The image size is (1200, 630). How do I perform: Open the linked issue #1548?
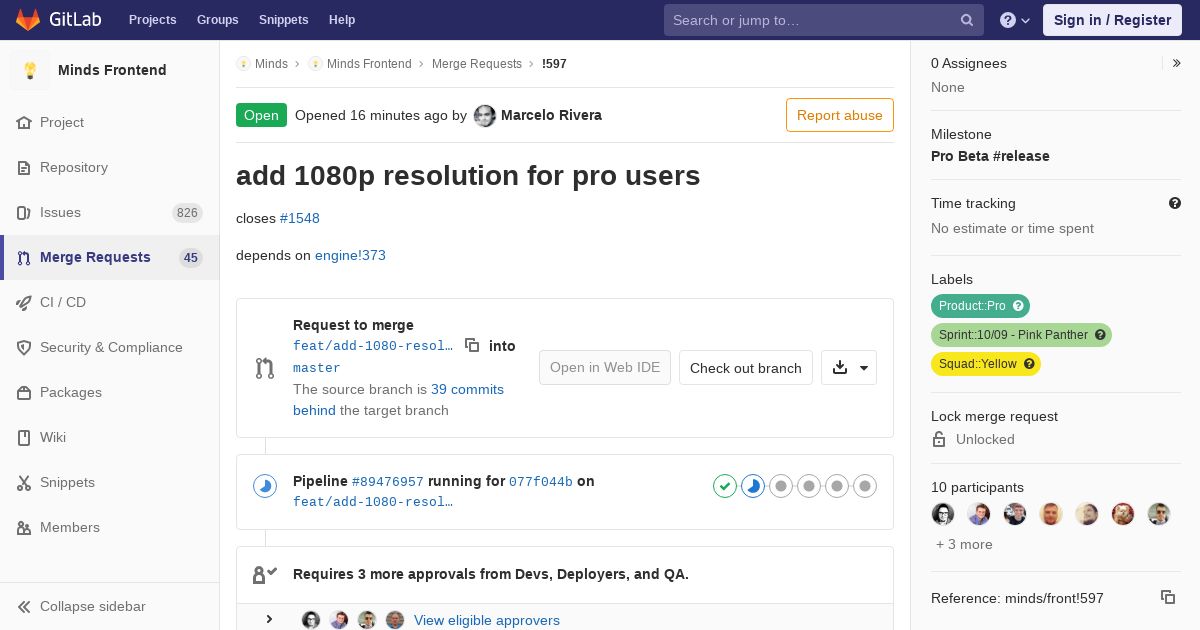(x=299, y=218)
